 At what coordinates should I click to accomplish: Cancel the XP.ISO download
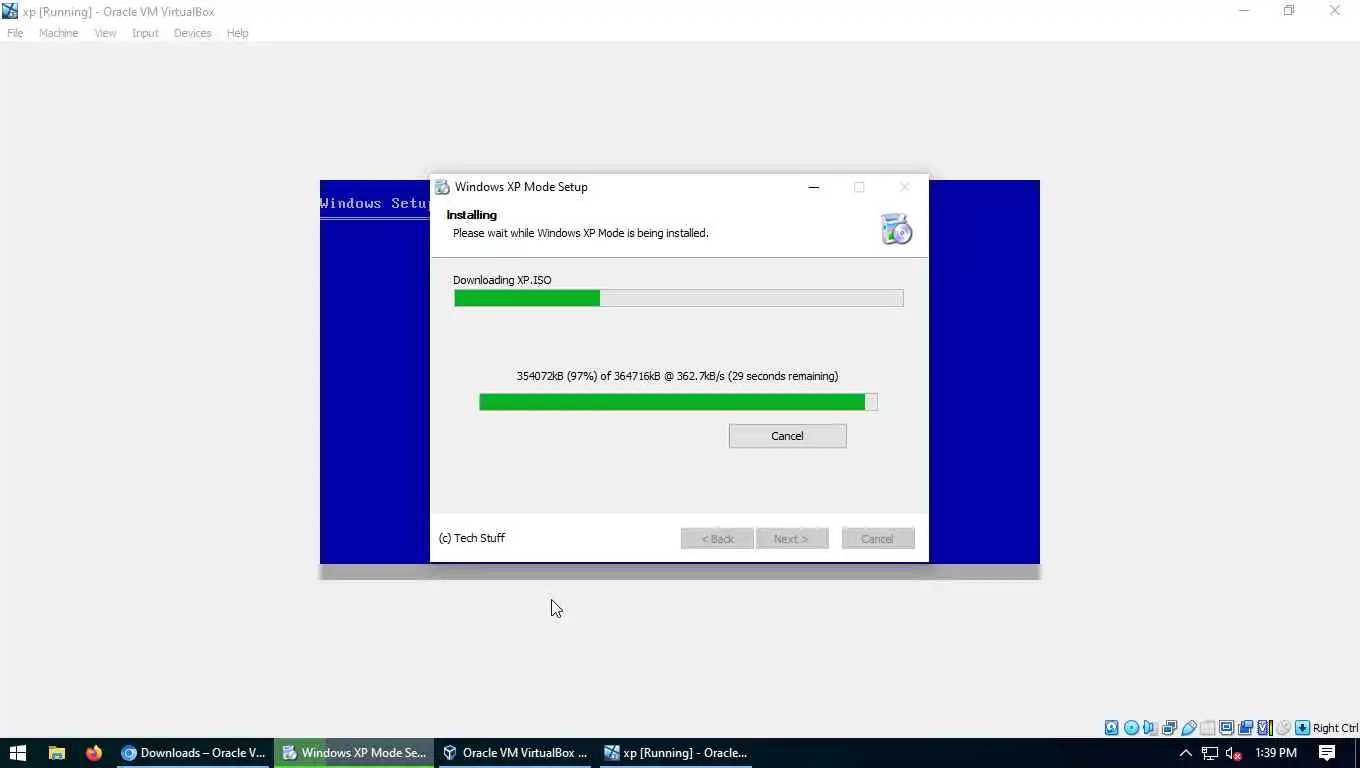pyautogui.click(x=787, y=436)
